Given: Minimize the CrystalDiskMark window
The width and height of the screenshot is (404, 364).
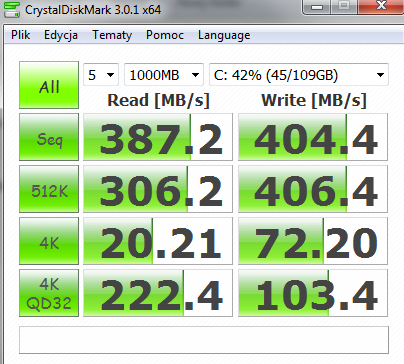Looking at the screenshot, I should [317, 7].
